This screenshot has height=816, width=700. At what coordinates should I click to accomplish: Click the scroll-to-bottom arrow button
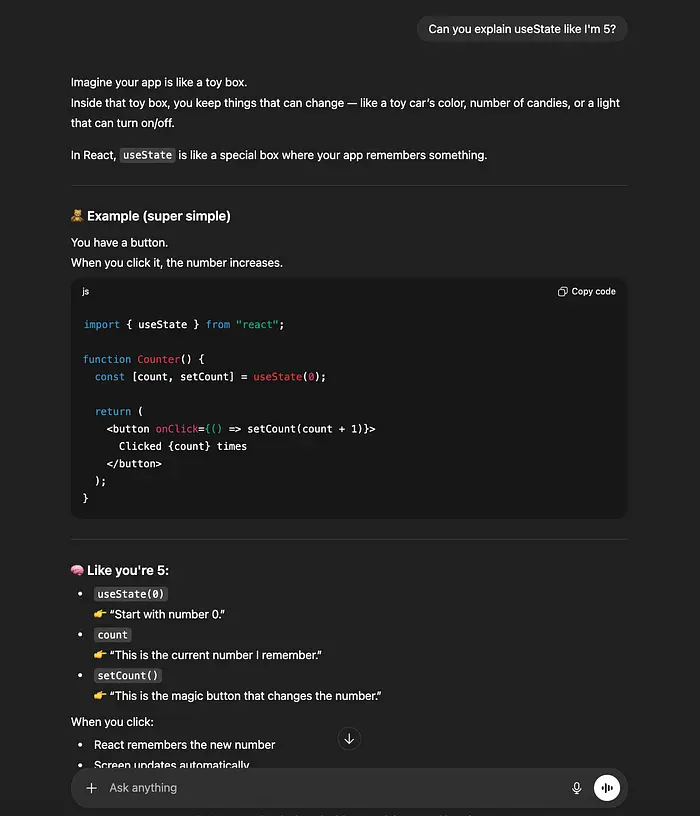point(349,739)
